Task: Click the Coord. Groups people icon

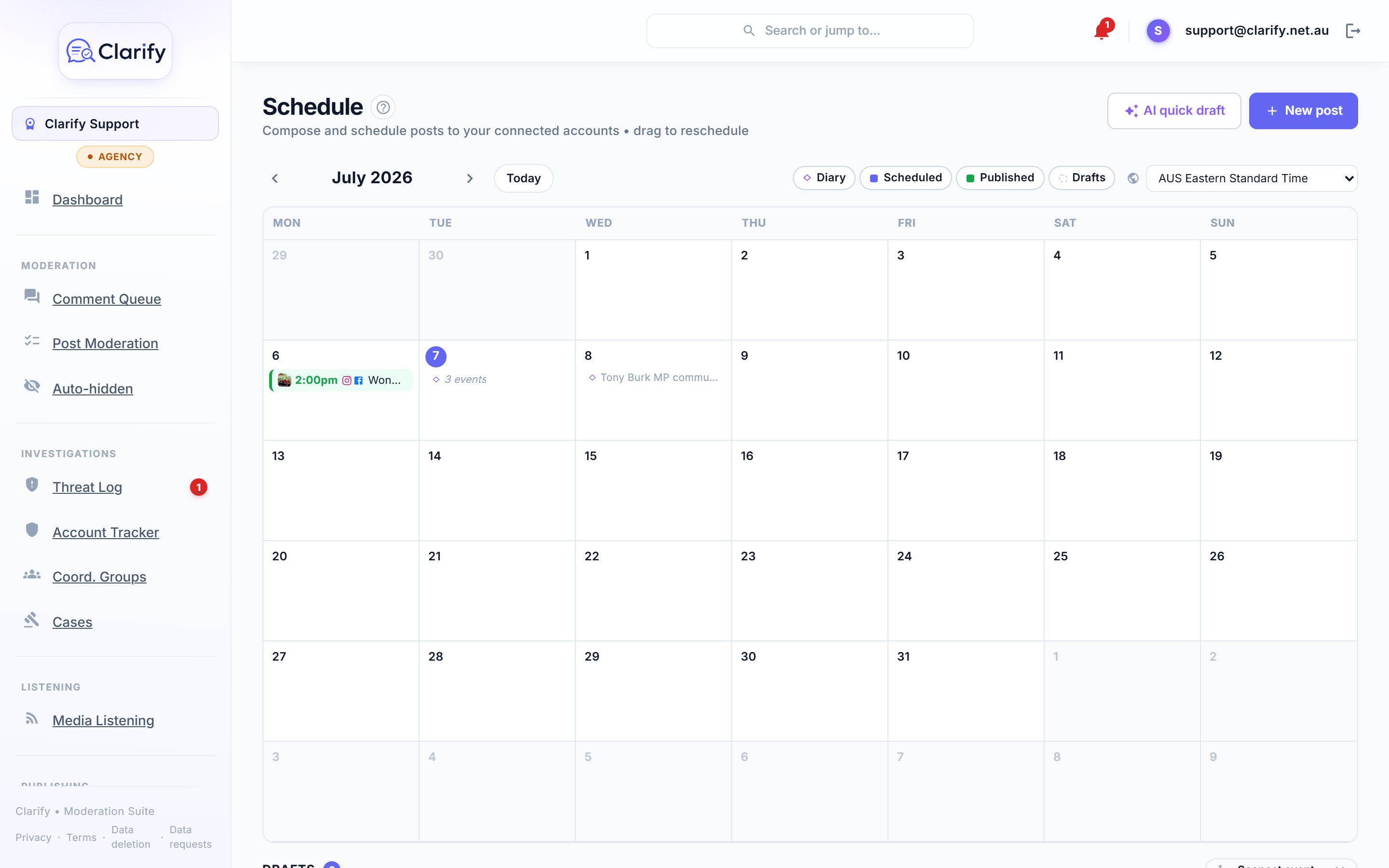Action: (32, 575)
